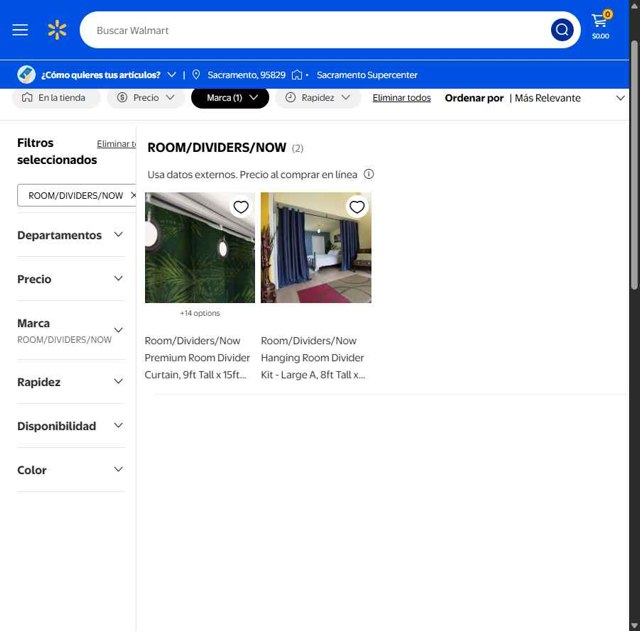Click Sacramento Supercenter store link

[367, 75]
